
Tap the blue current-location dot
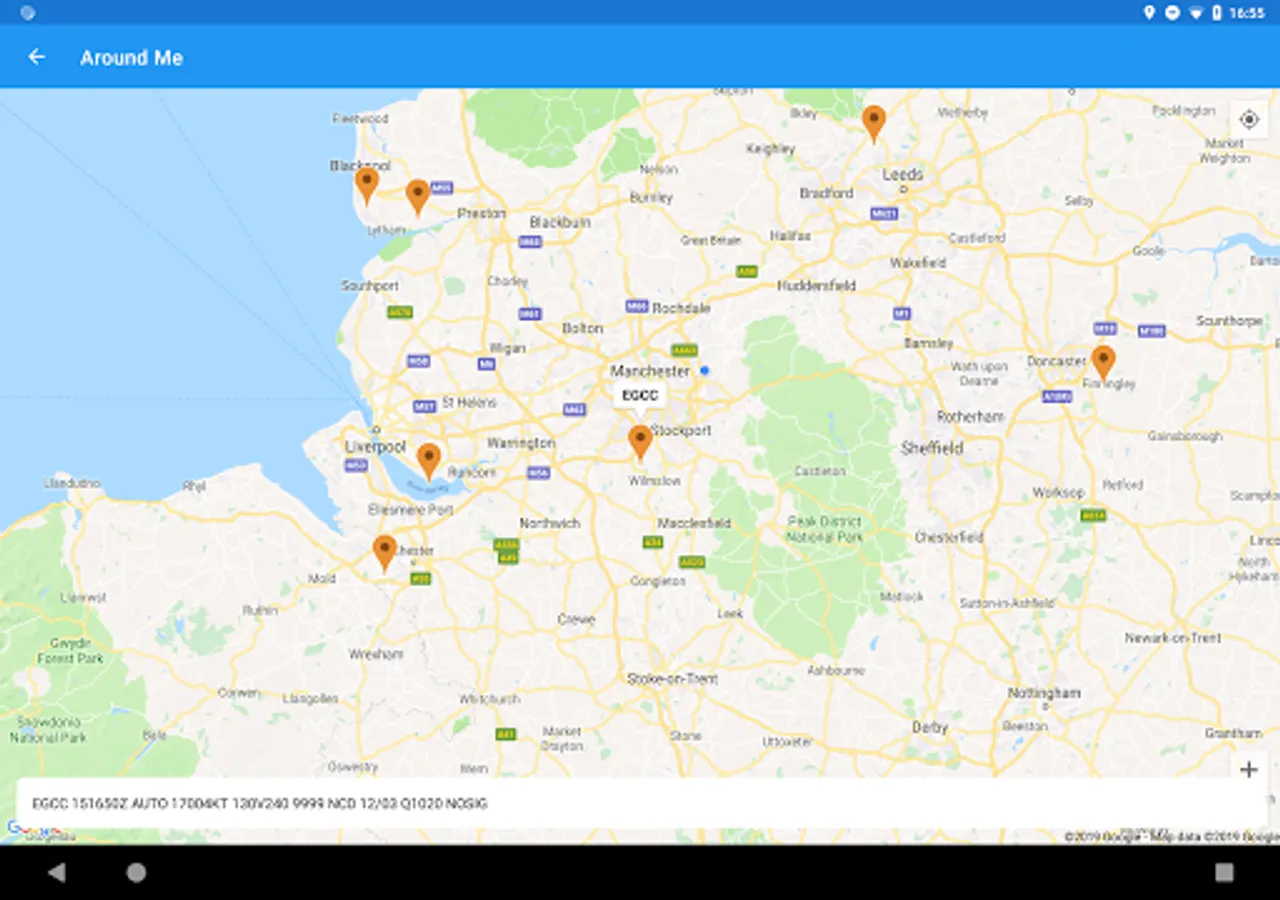pos(704,370)
